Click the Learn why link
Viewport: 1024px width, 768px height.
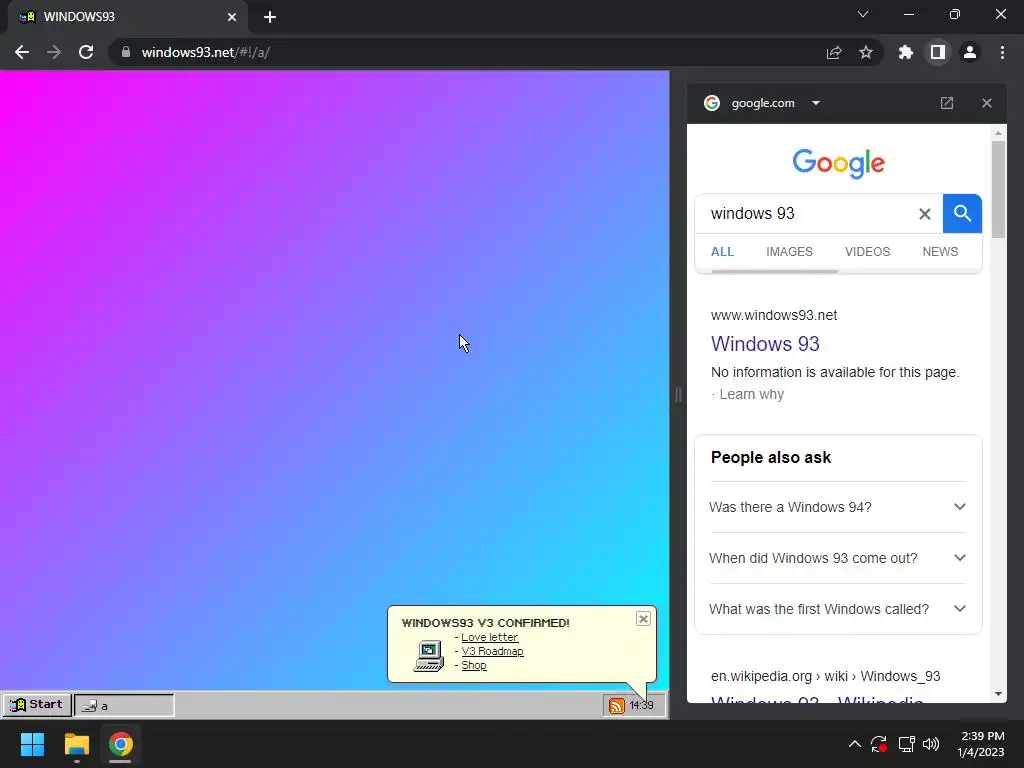[x=752, y=394]
